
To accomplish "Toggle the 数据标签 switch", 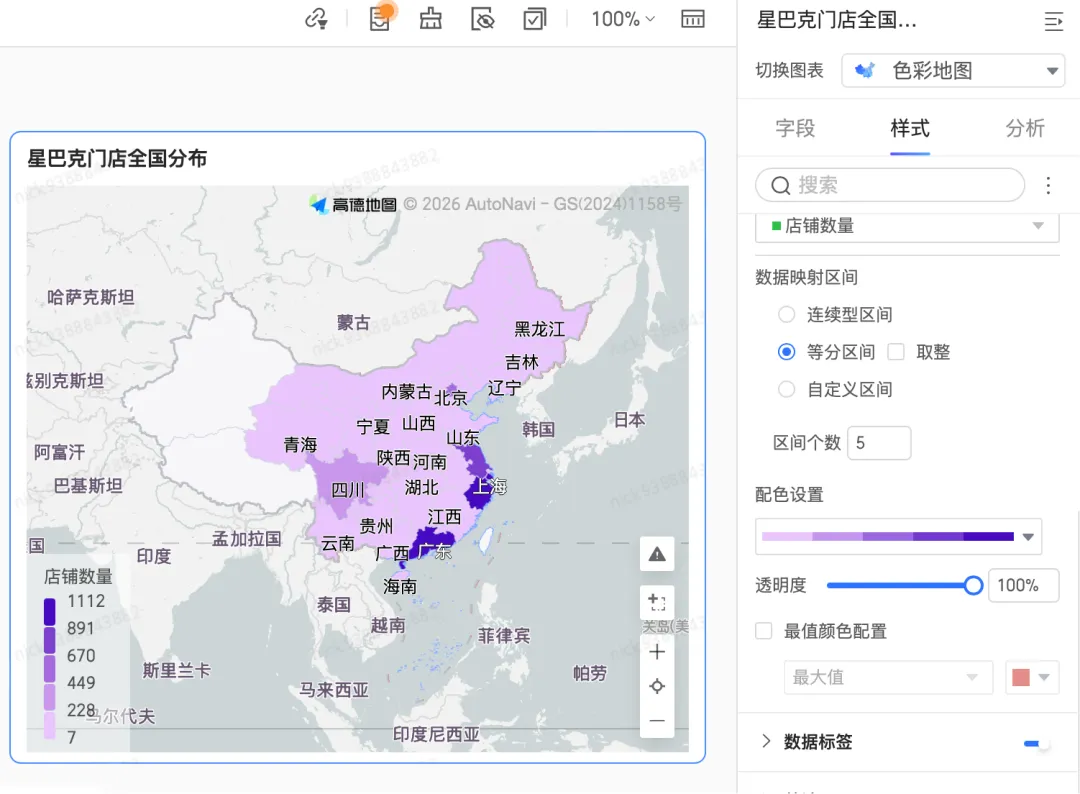I will click(x=1036, y=743).
